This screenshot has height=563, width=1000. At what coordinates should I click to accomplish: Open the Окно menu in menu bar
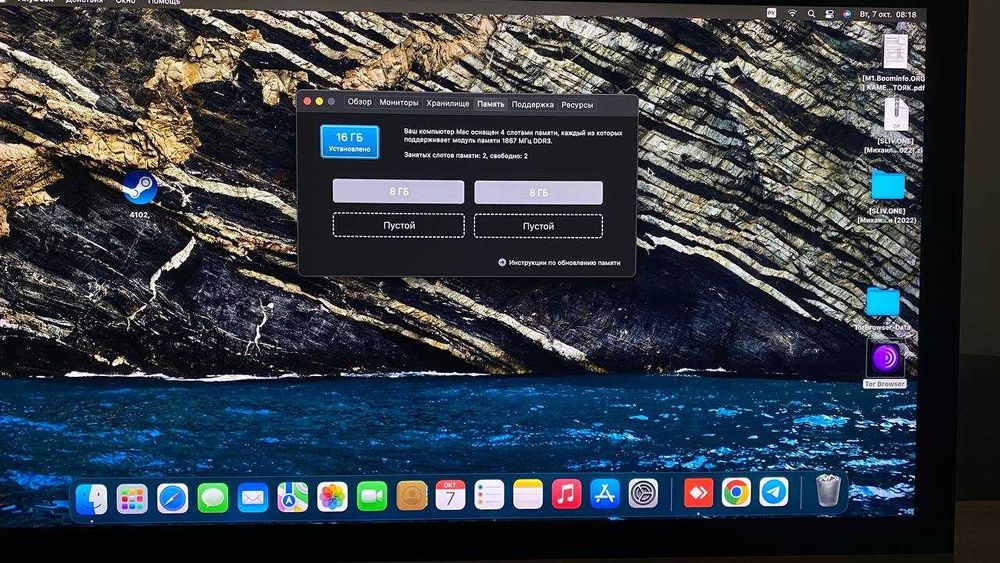[x=125, y=1]
